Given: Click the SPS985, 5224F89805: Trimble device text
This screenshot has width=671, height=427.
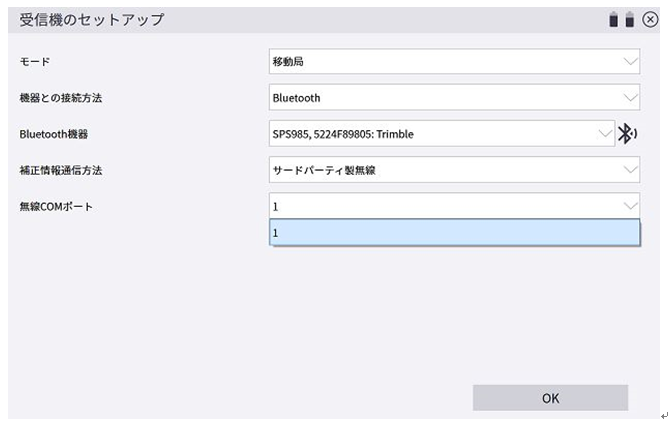Looking at the screenshot, I should pos(343,134).
